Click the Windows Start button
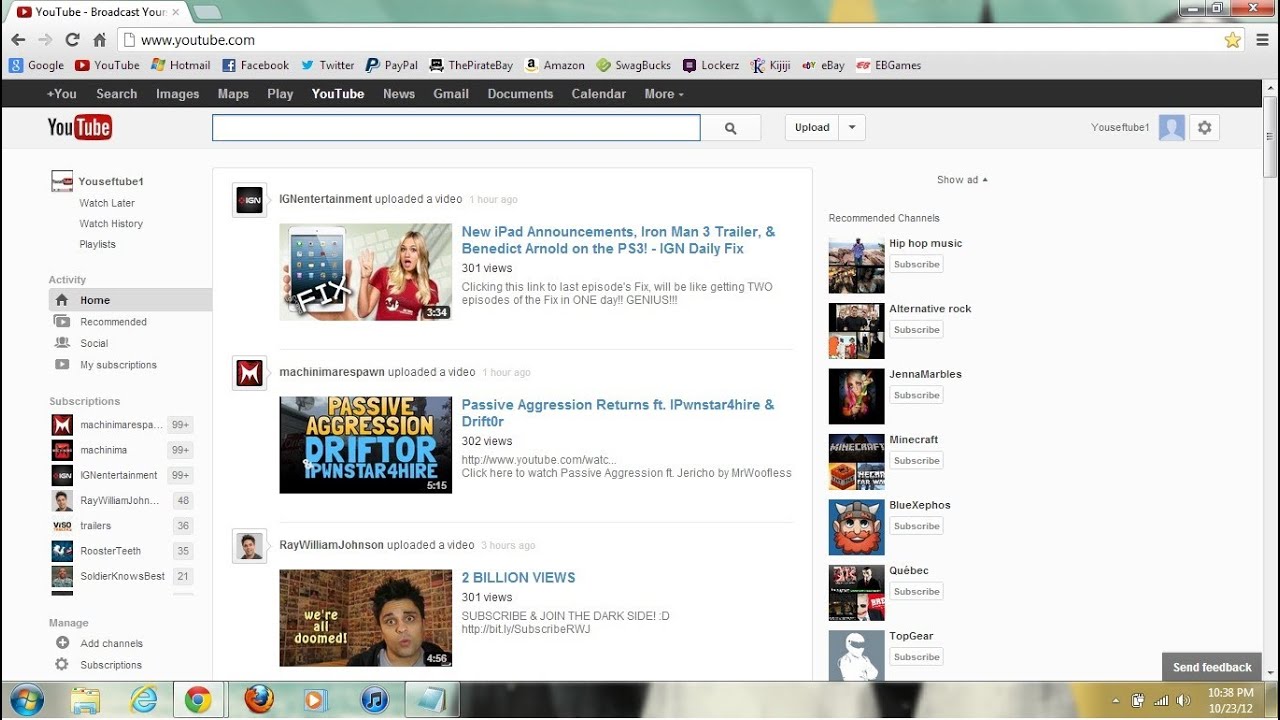Image resolution: width=1280 pixels, height=720 pixels. 26,699
